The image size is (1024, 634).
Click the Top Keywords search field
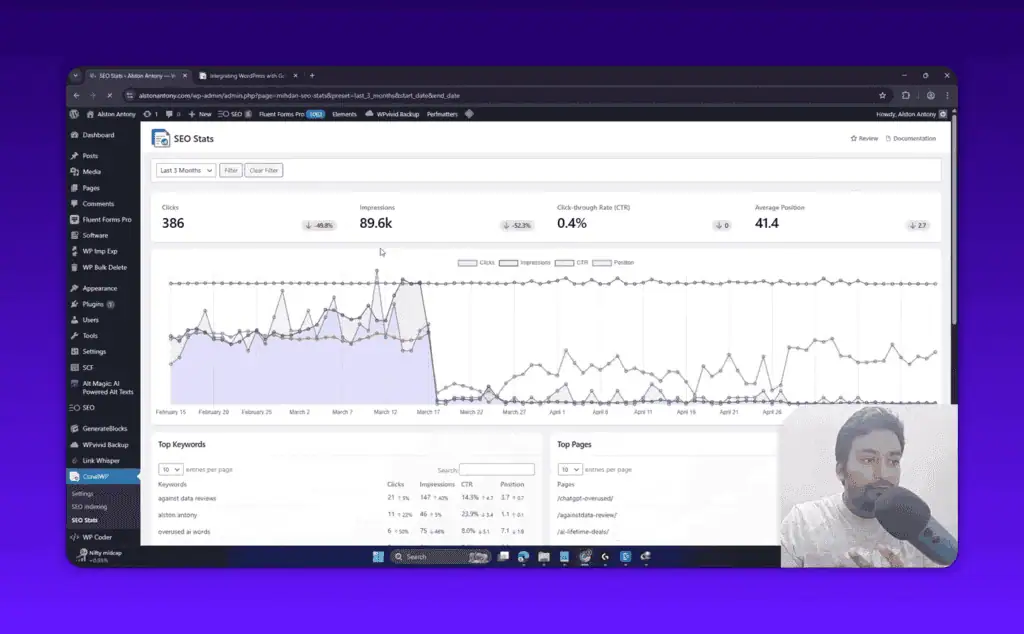[x=496, y=469]
